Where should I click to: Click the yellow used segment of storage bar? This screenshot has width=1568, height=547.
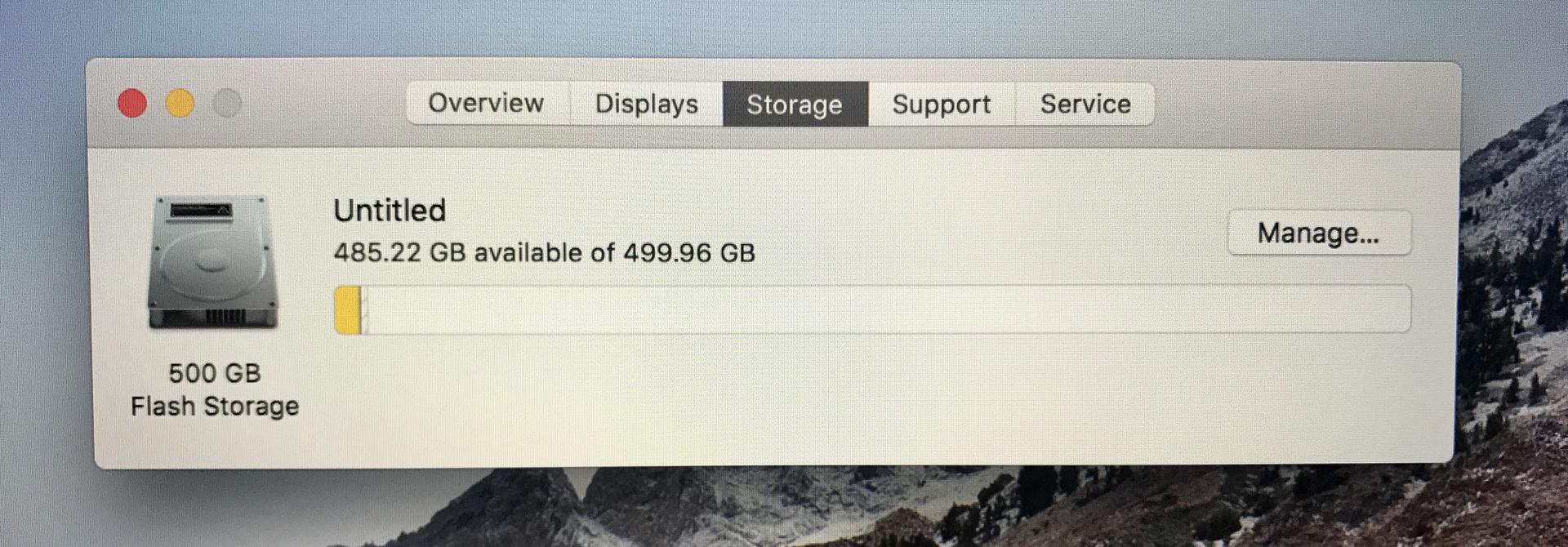[x=348, y=309]
